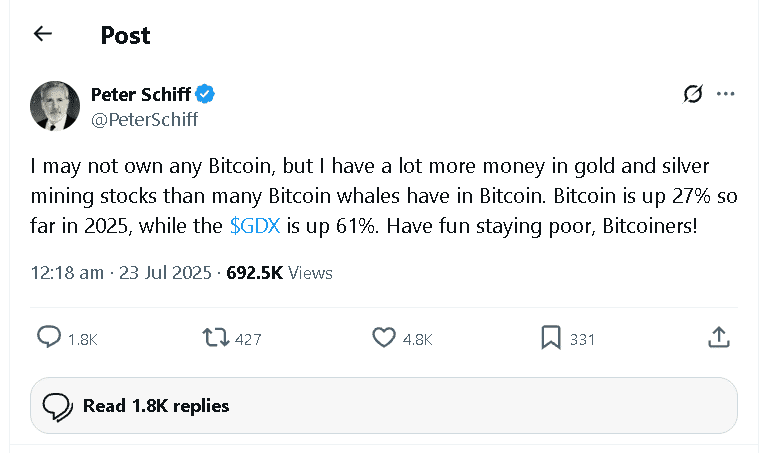Image resolution: width=767 pixels, height=453 pixels.
Task: Click the Post header title
Action: pyautogui.click(x=125, y=35)
